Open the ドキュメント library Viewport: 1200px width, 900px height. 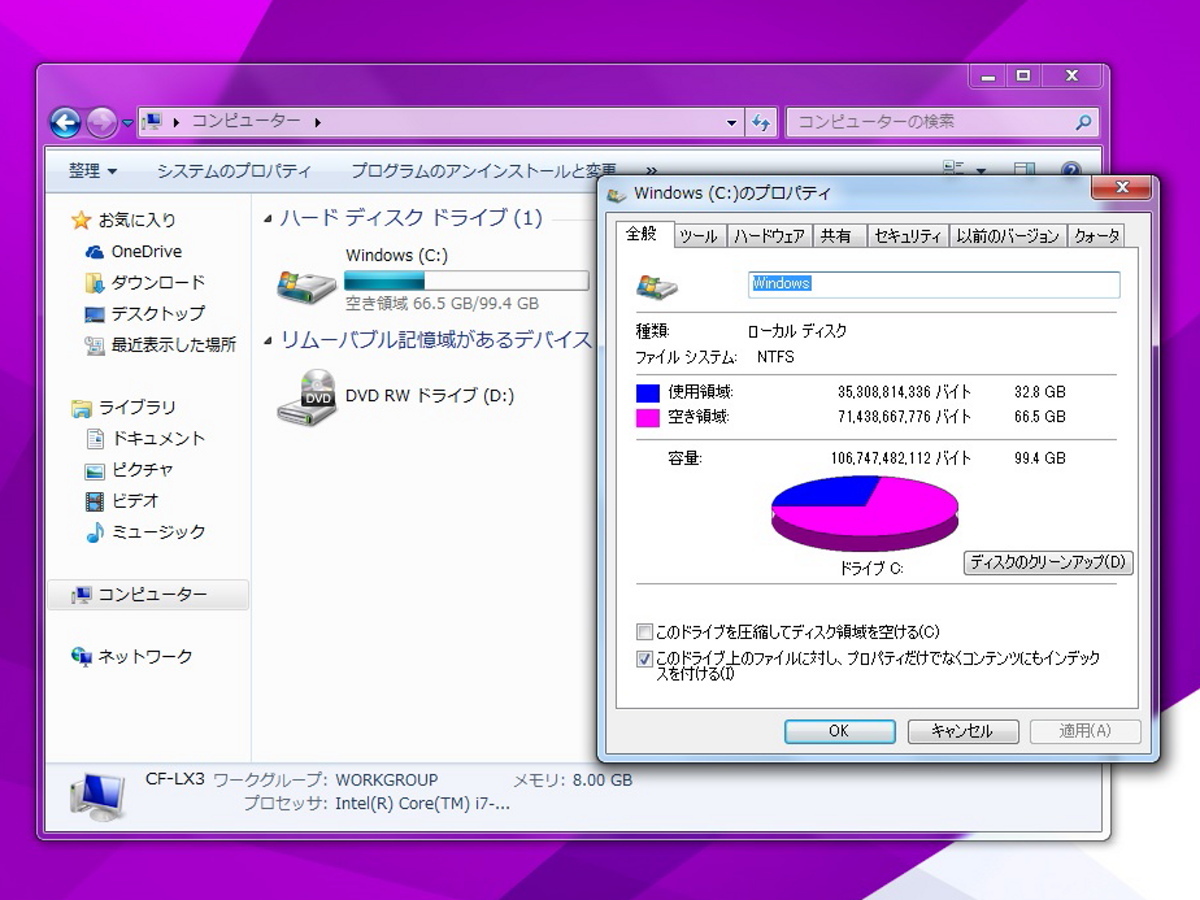click(x=157, y=438)
